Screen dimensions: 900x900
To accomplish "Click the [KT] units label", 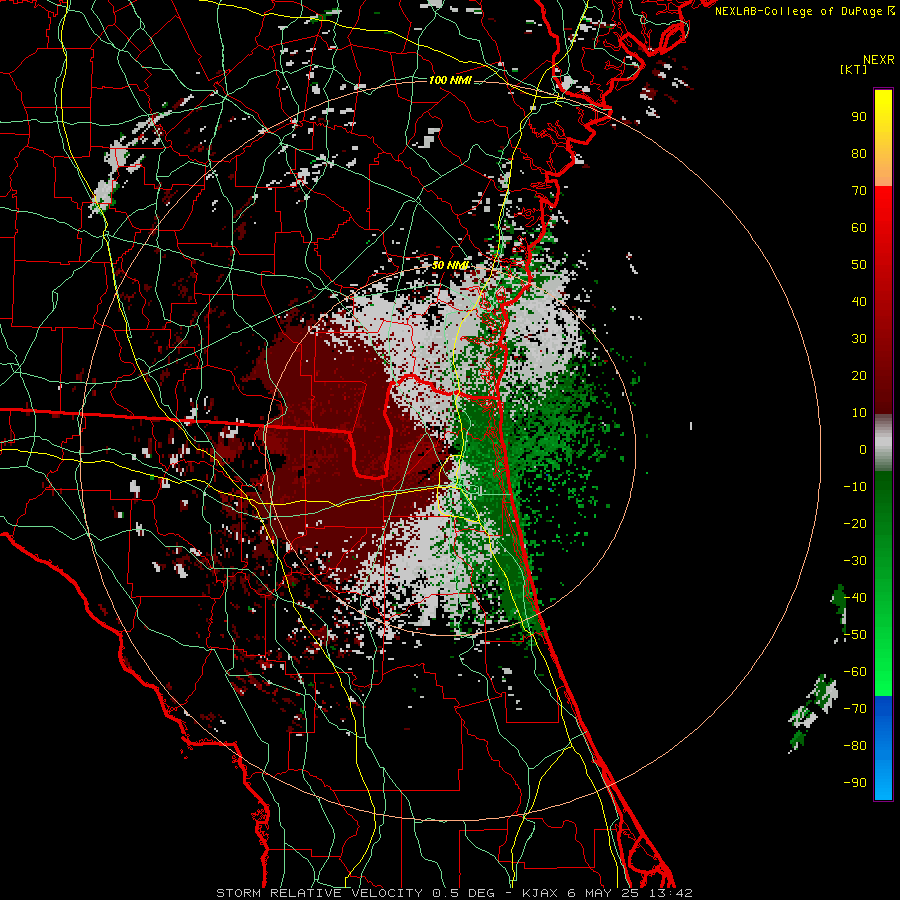I will (x=854, y=69).
